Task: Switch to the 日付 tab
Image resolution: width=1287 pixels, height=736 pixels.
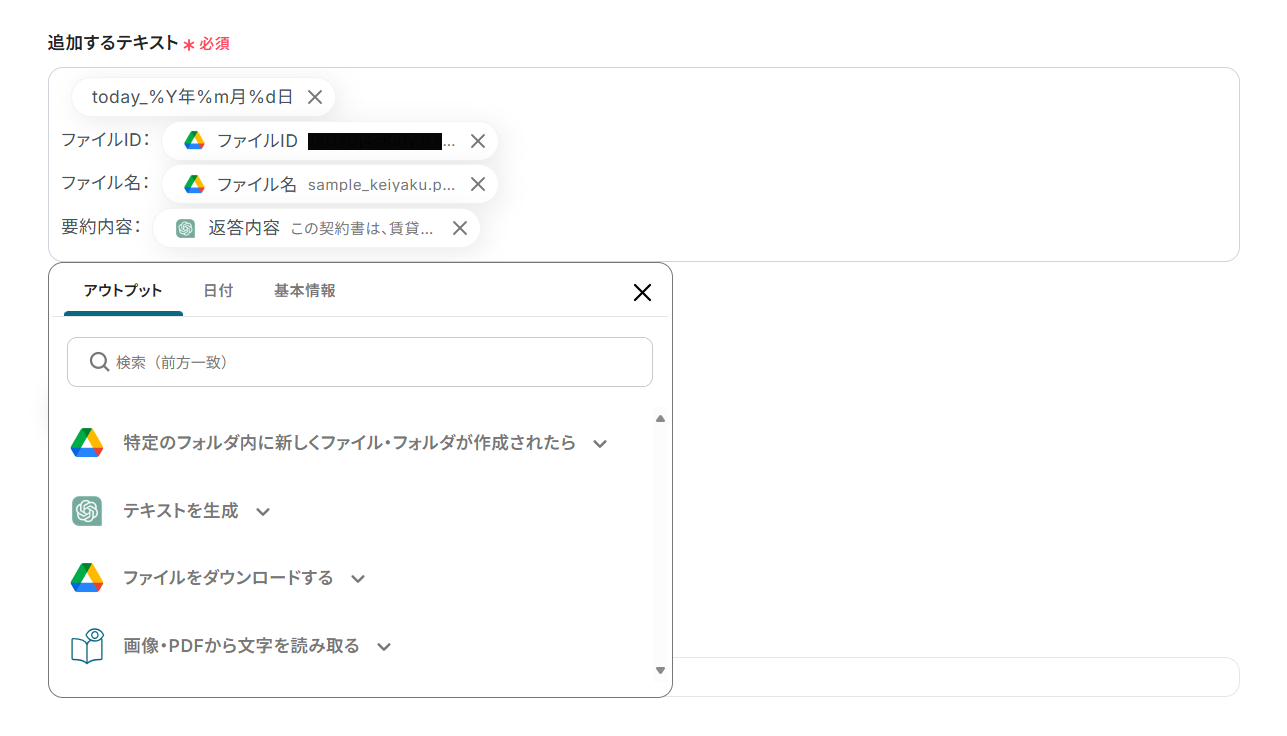Action: click(218, 291)
